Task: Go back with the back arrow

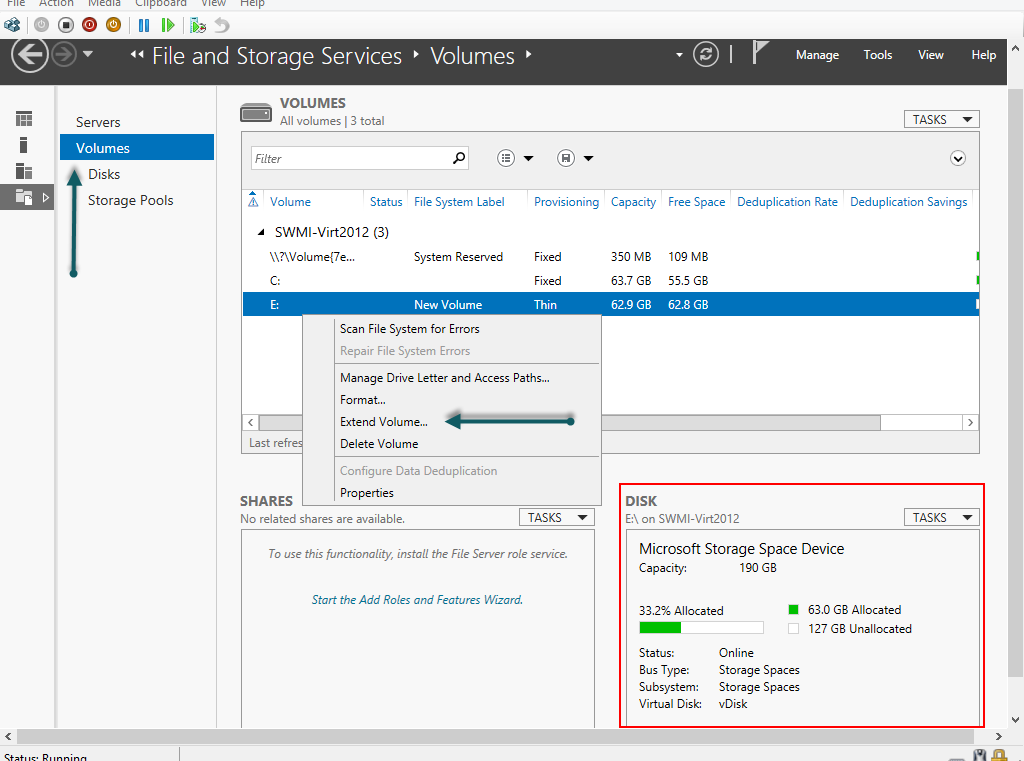Action: click(x=29, y=55)
